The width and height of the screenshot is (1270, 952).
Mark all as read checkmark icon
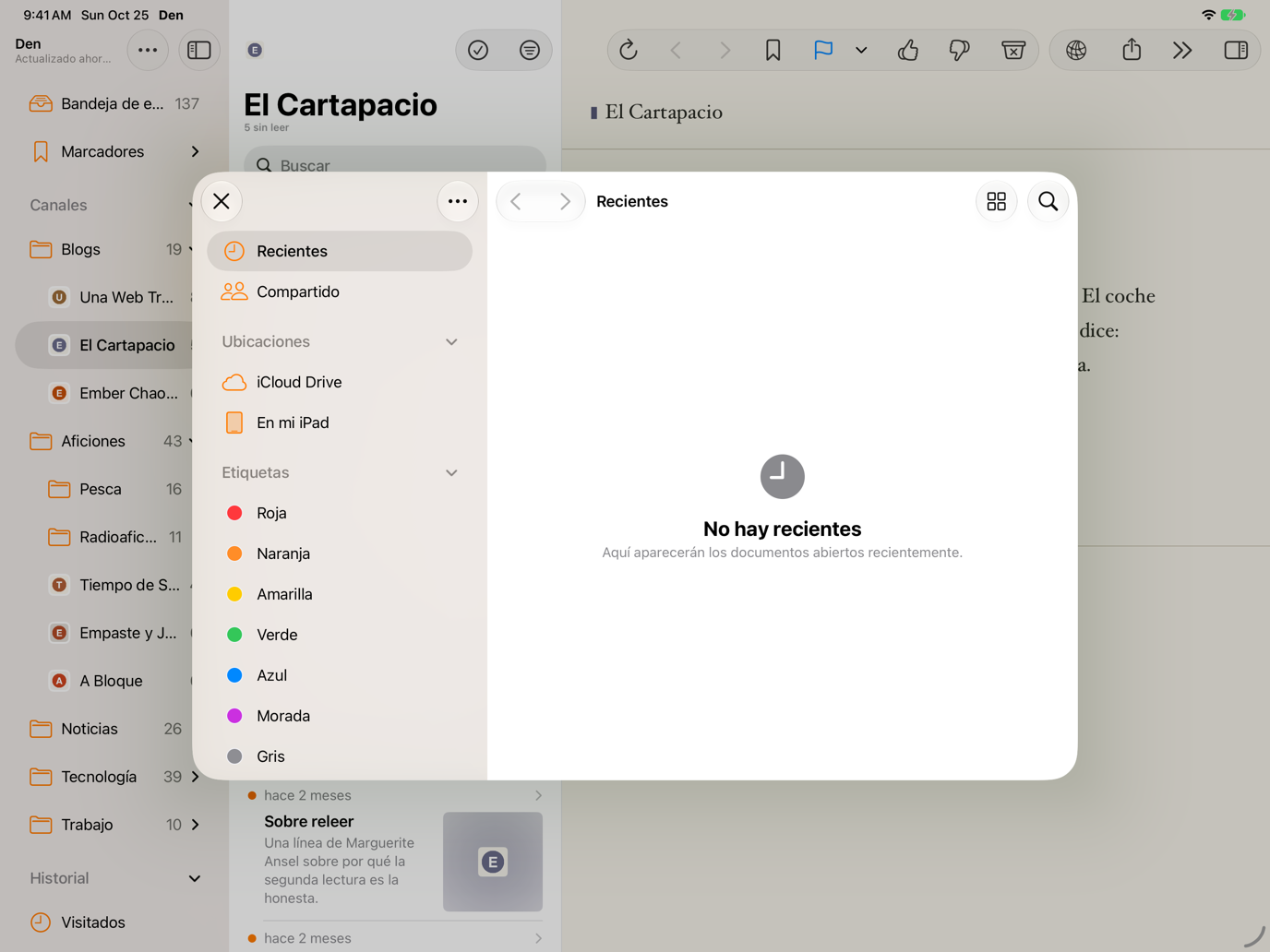(478, 50)
